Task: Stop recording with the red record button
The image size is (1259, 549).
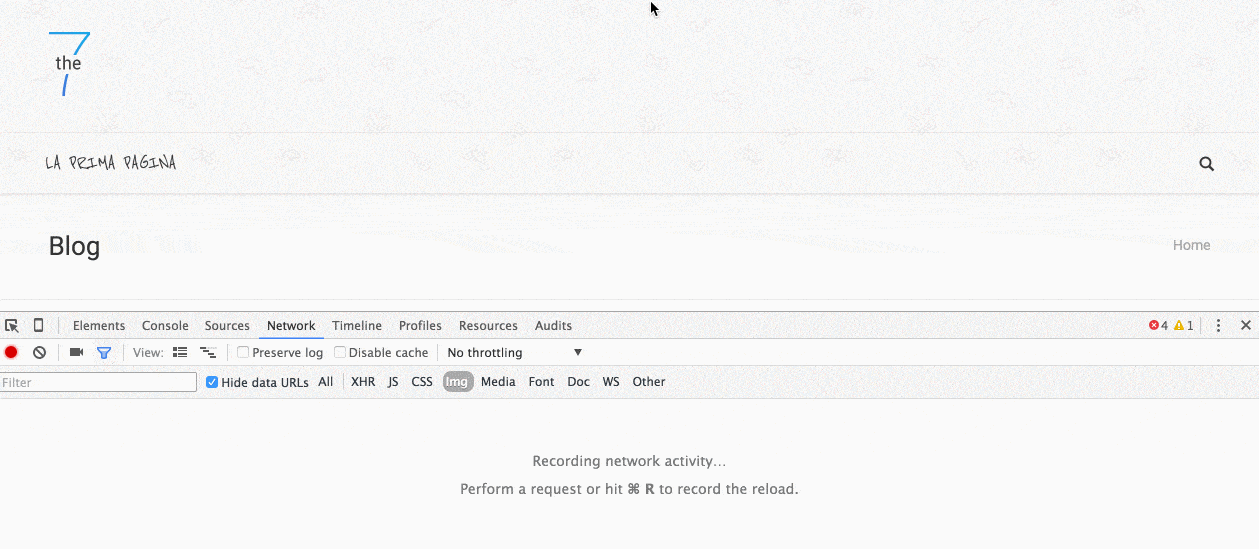Action: [x=11, y=353]
